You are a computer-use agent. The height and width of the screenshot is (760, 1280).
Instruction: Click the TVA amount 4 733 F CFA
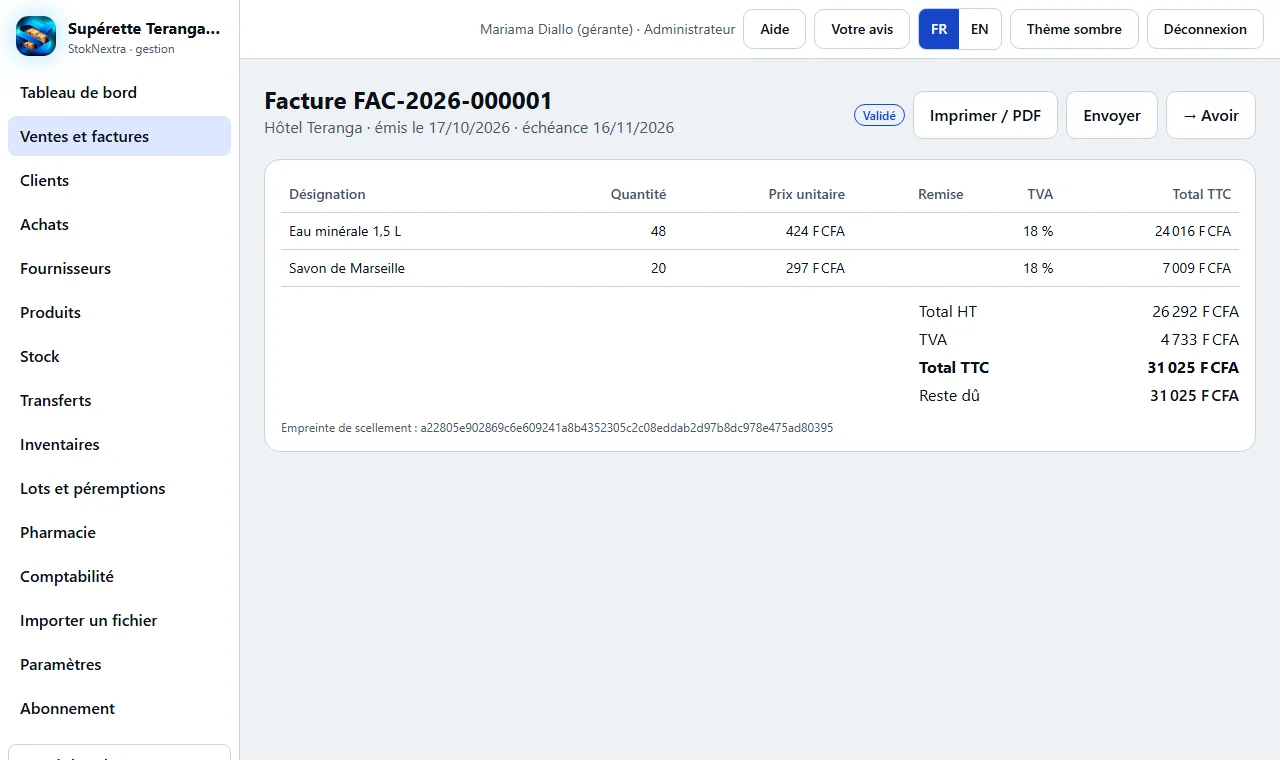(1200, 339)
